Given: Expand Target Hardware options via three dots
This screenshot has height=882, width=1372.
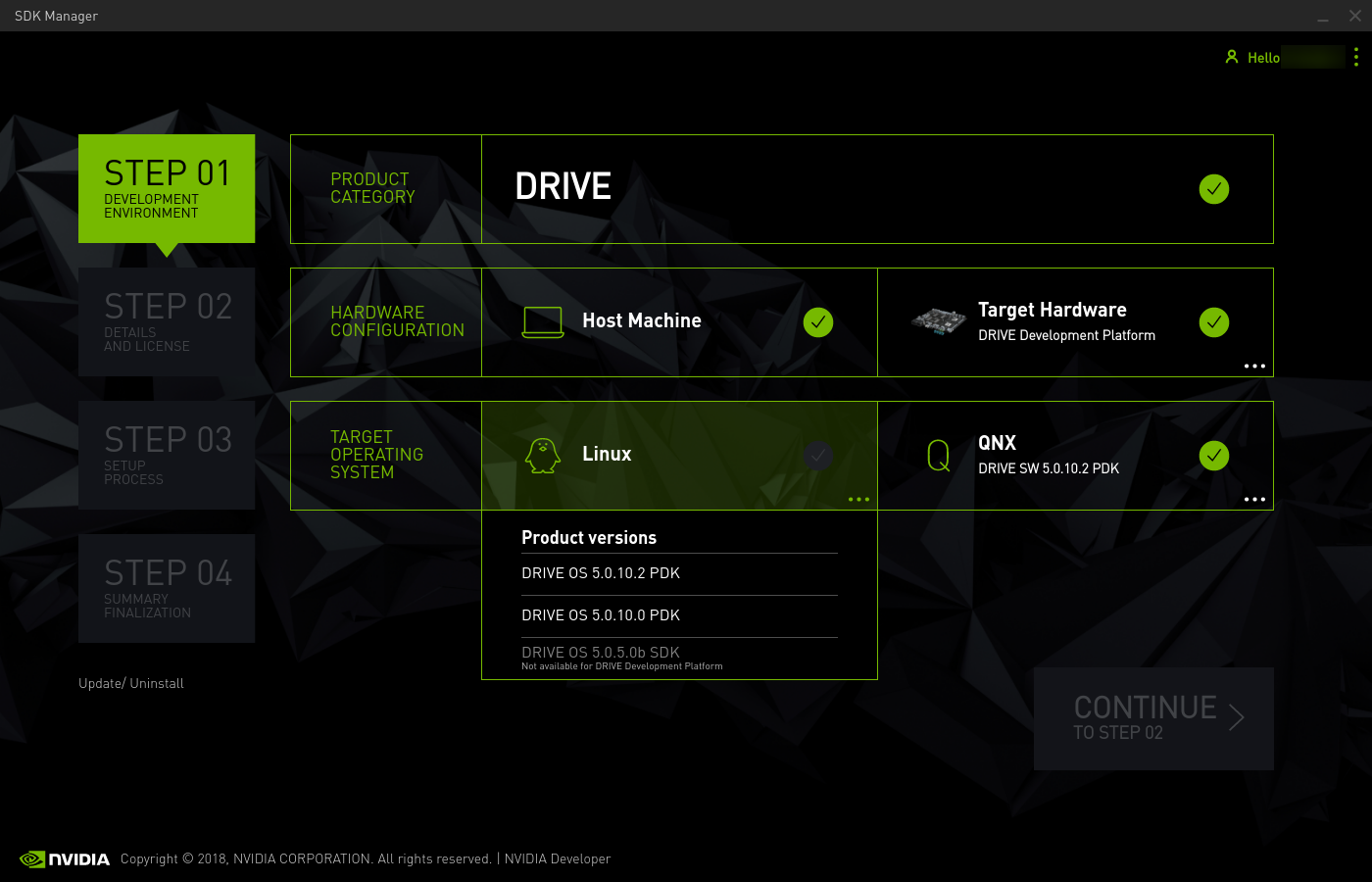Looking at the screenshot, I should click(x=1254, y=367).
